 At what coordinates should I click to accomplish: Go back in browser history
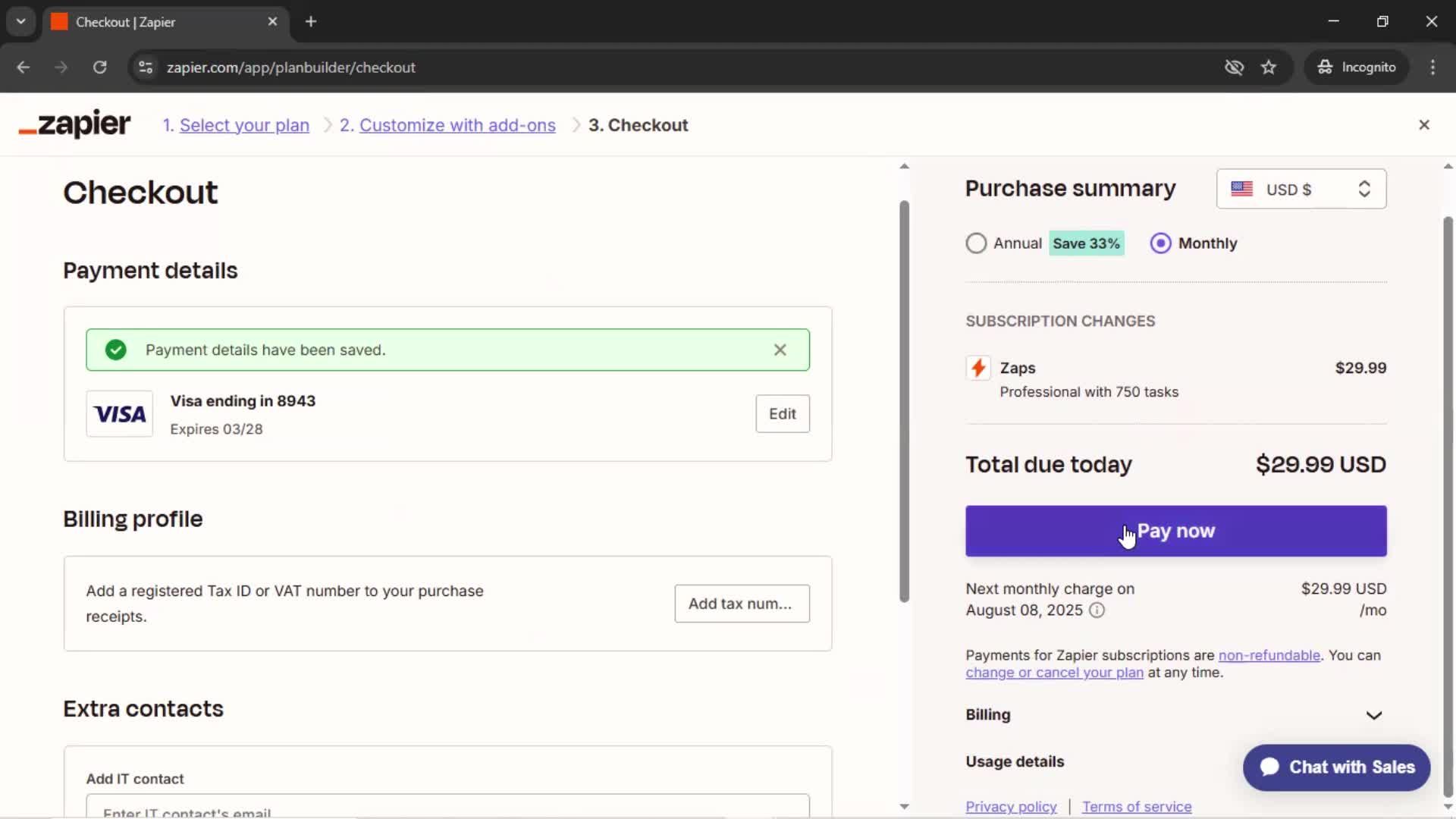[23, 67]
